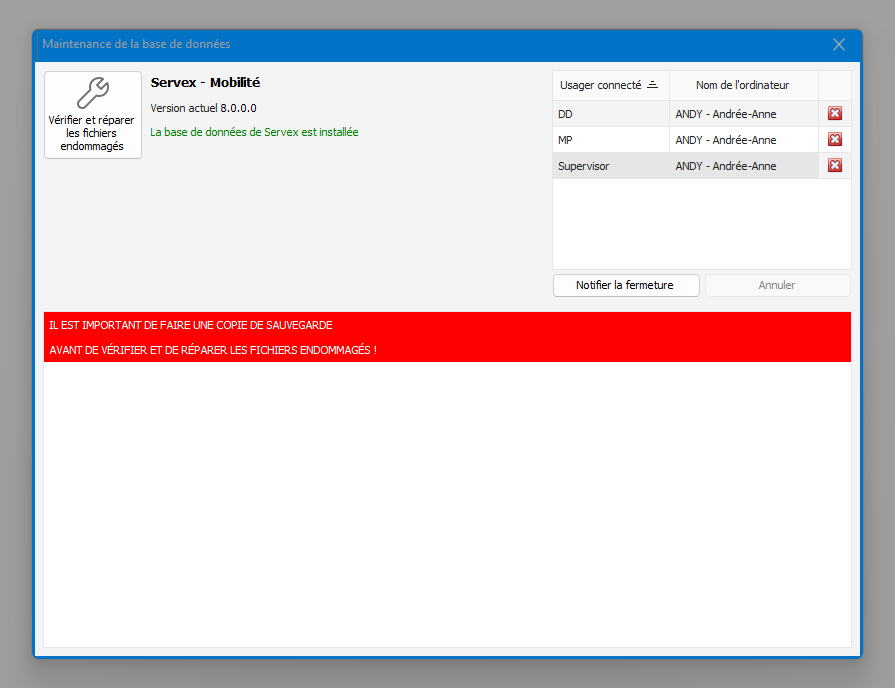Disconnect user DD with red X
Image resolution: width=895 pixels, height=688 pixels.
pos(834,114)
